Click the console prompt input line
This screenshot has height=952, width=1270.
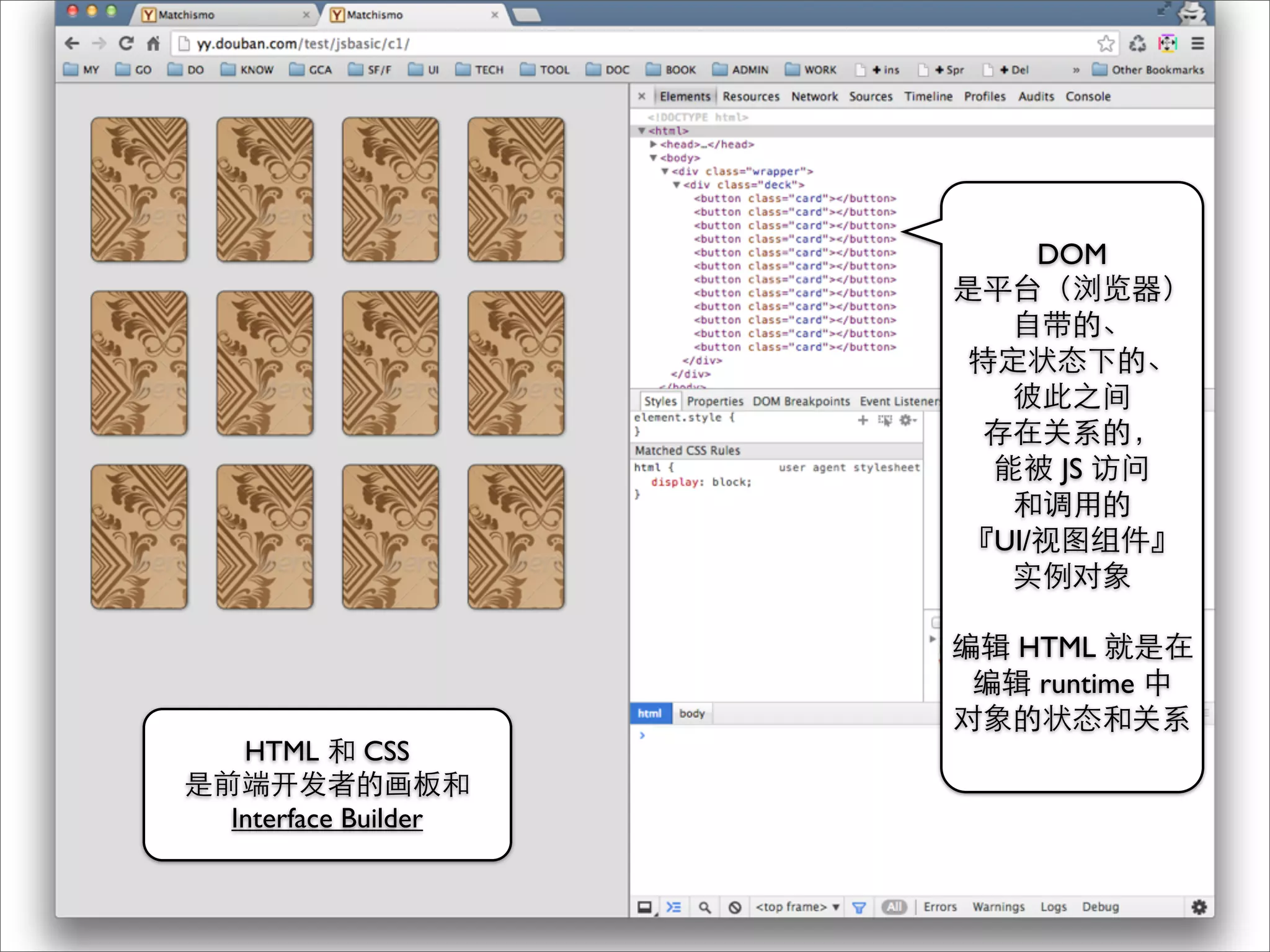pos(921,736)
